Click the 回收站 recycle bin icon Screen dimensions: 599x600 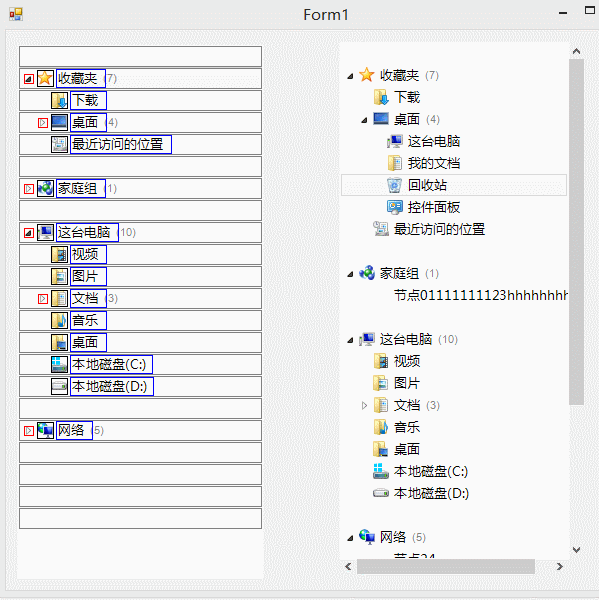[394, 185]
